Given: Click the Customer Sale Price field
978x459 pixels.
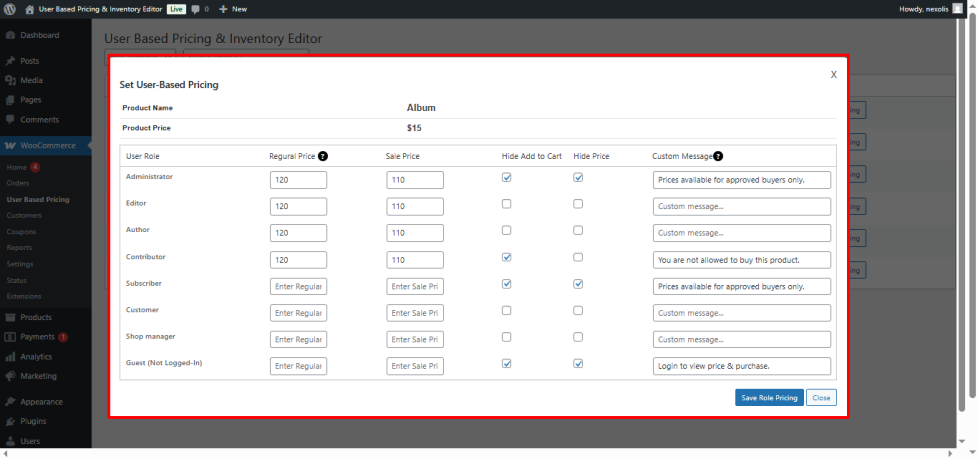Looking at the screenshot, I should [x=415, y=313].
